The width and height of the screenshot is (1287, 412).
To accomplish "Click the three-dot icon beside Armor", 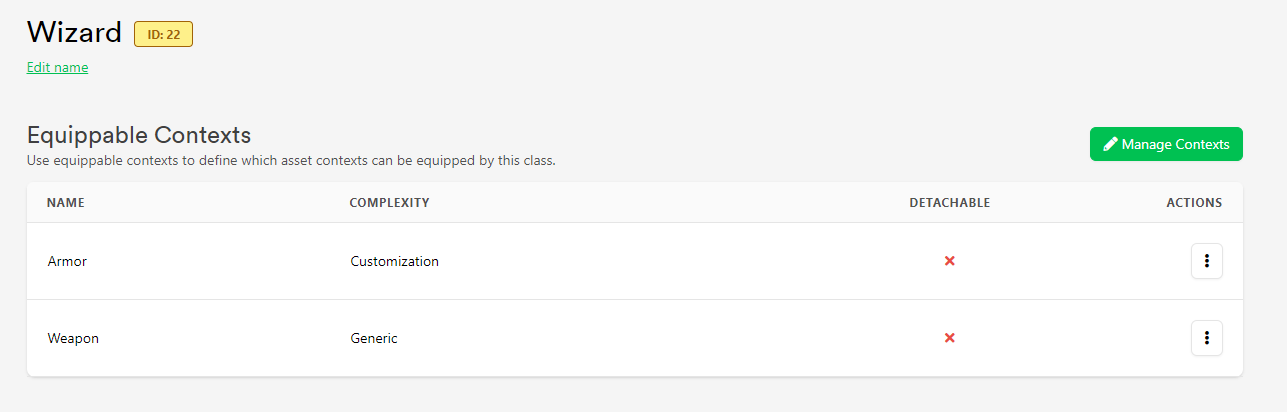I will [x=1207, y=261].
